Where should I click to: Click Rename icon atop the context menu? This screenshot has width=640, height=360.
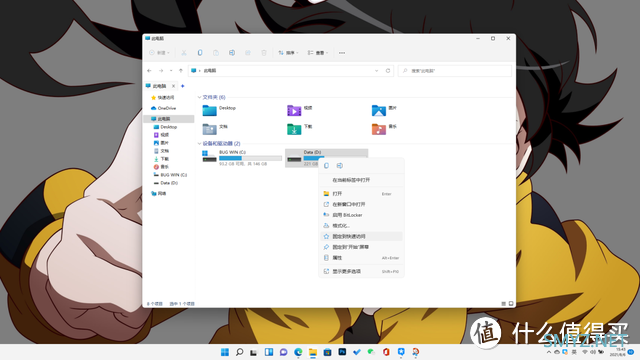pos(340,166)
